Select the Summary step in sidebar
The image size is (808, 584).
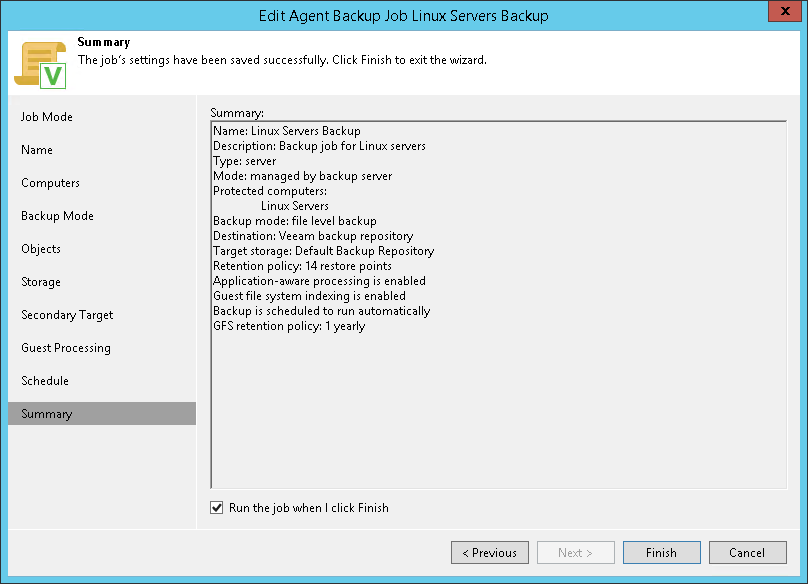pos(47,414)
